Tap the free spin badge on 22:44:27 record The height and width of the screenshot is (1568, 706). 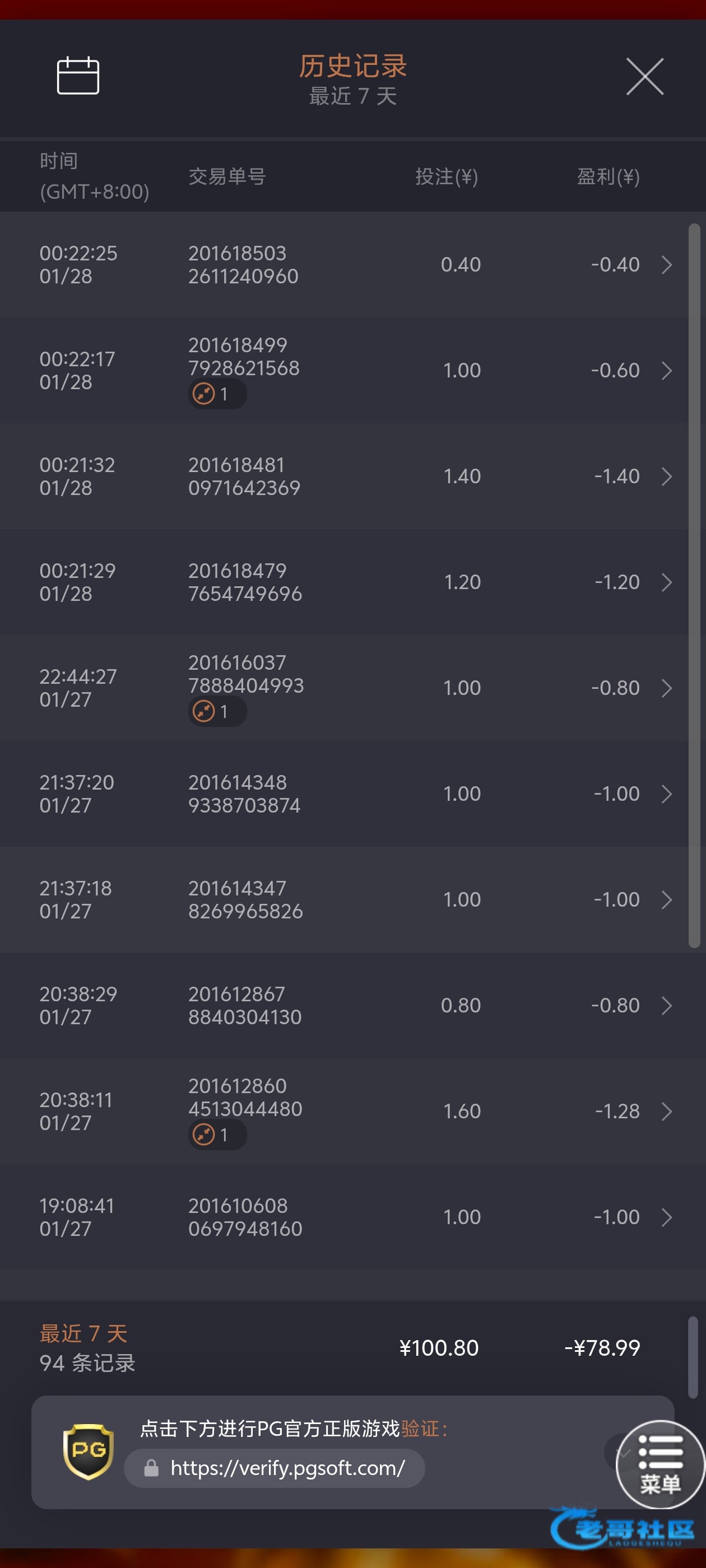pos(217,711)
